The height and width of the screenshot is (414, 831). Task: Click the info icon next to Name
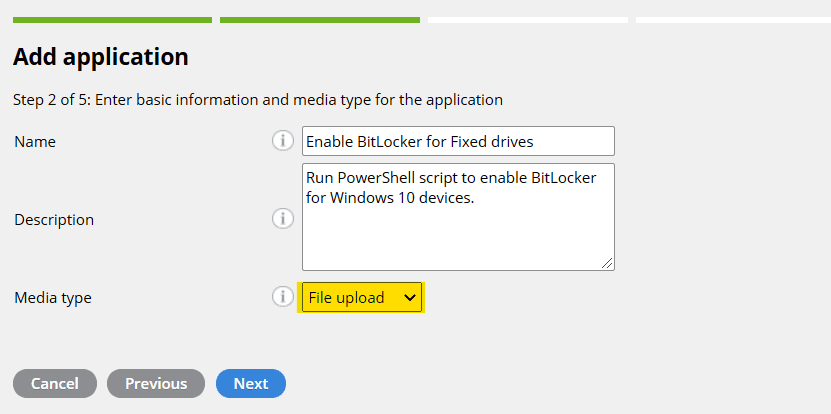[x=282, y=141]
